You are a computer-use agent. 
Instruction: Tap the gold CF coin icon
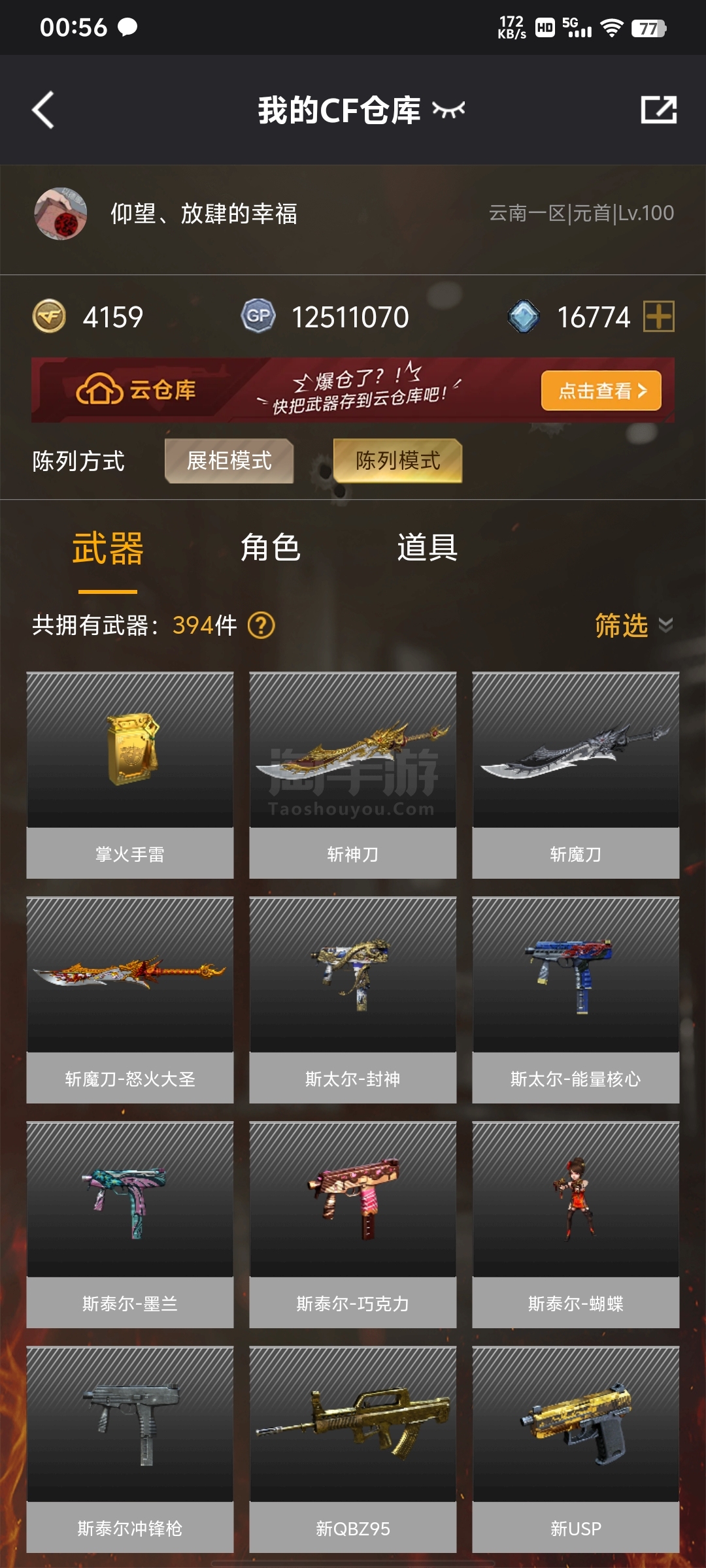point(50,317)
